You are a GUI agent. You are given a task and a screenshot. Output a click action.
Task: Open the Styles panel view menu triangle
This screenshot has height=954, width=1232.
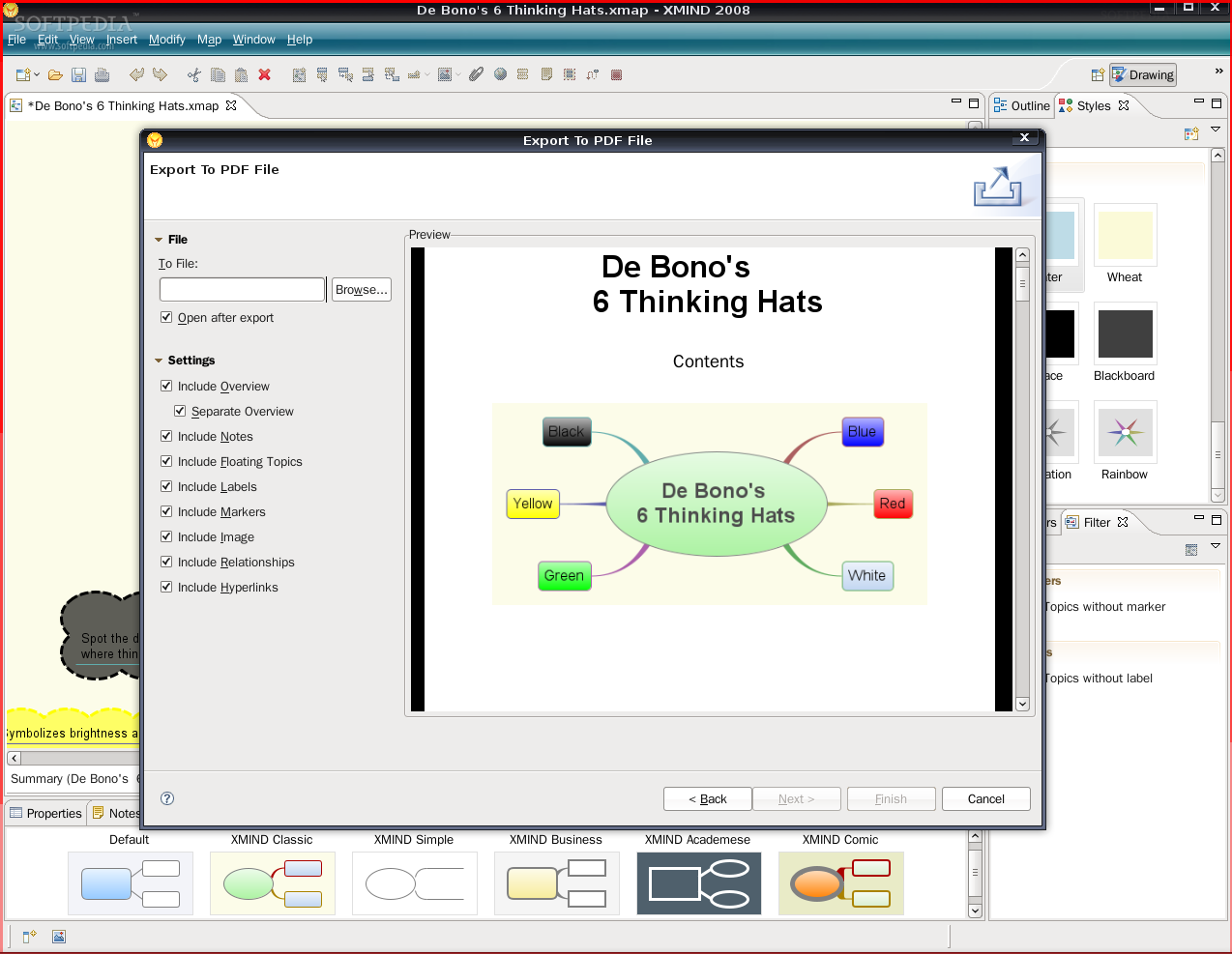pos(1216,130)
